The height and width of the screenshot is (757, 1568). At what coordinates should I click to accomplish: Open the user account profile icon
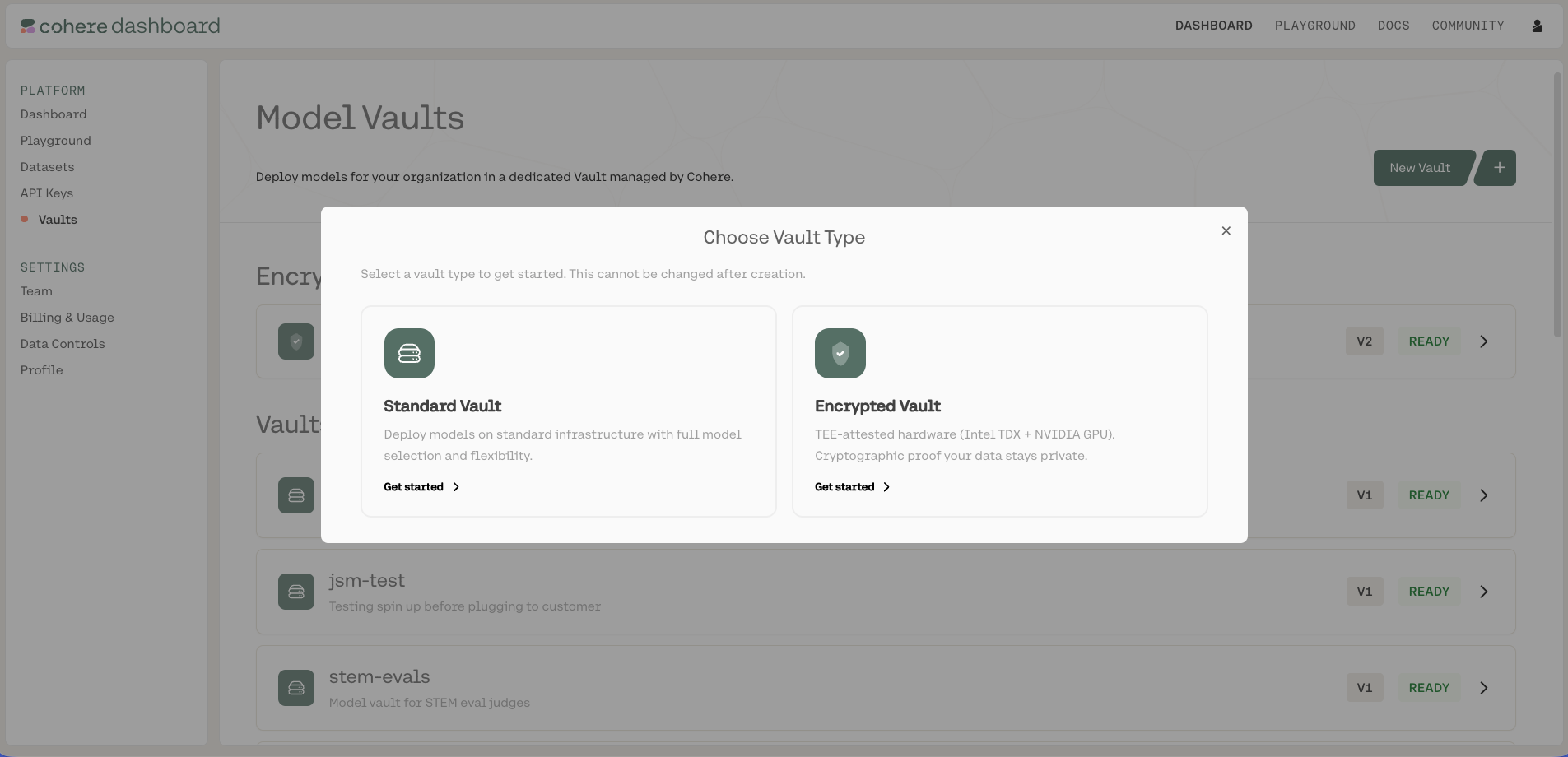pos(1537,26)
